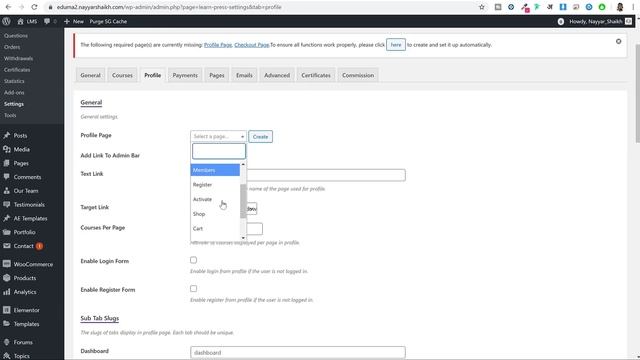The width and height of the screenshot is (640, 360).
Task: Open Testimonials sidebar icon
Action: (x=7, y=204)
